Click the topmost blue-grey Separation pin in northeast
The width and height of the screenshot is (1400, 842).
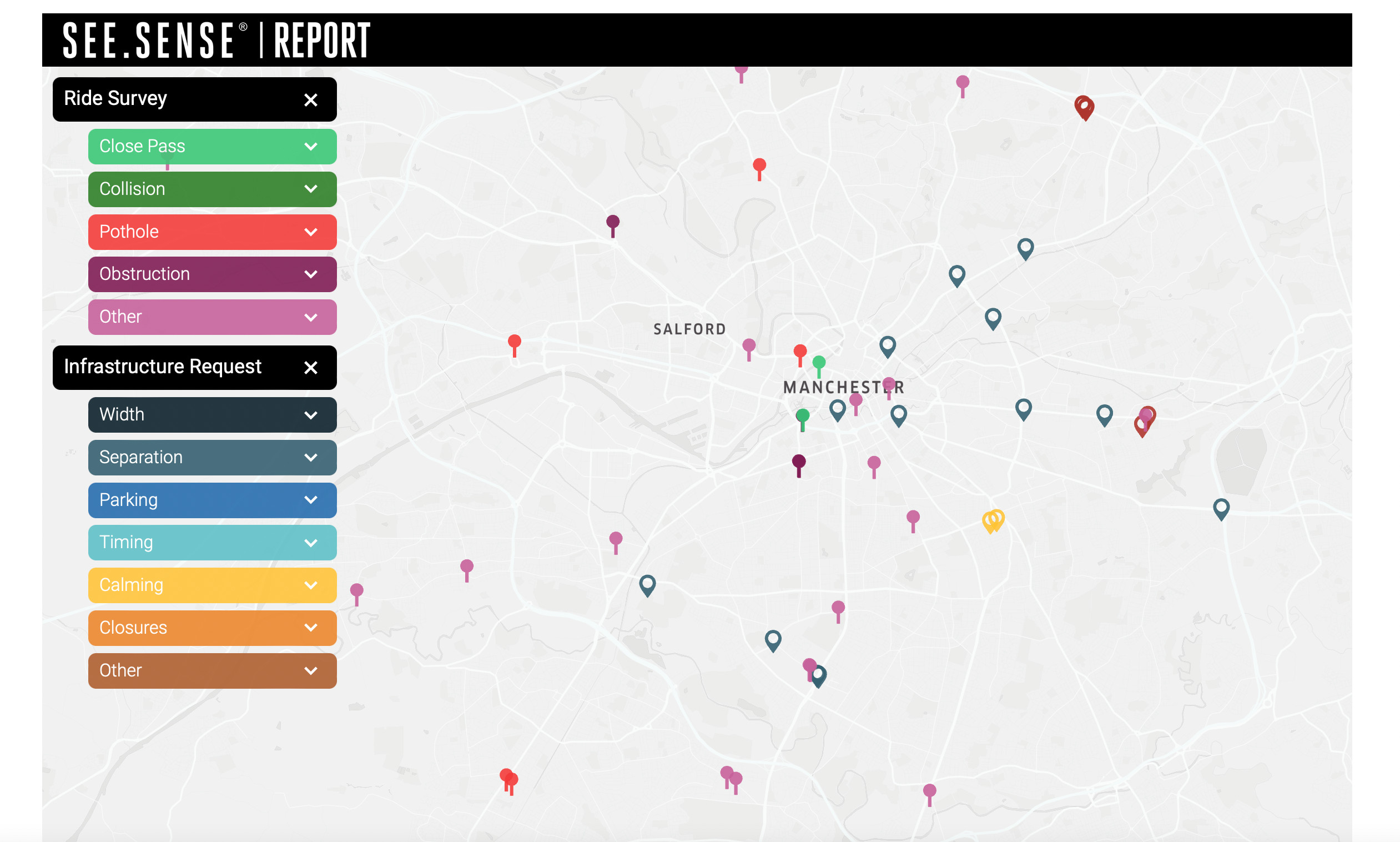[1025, 247]
